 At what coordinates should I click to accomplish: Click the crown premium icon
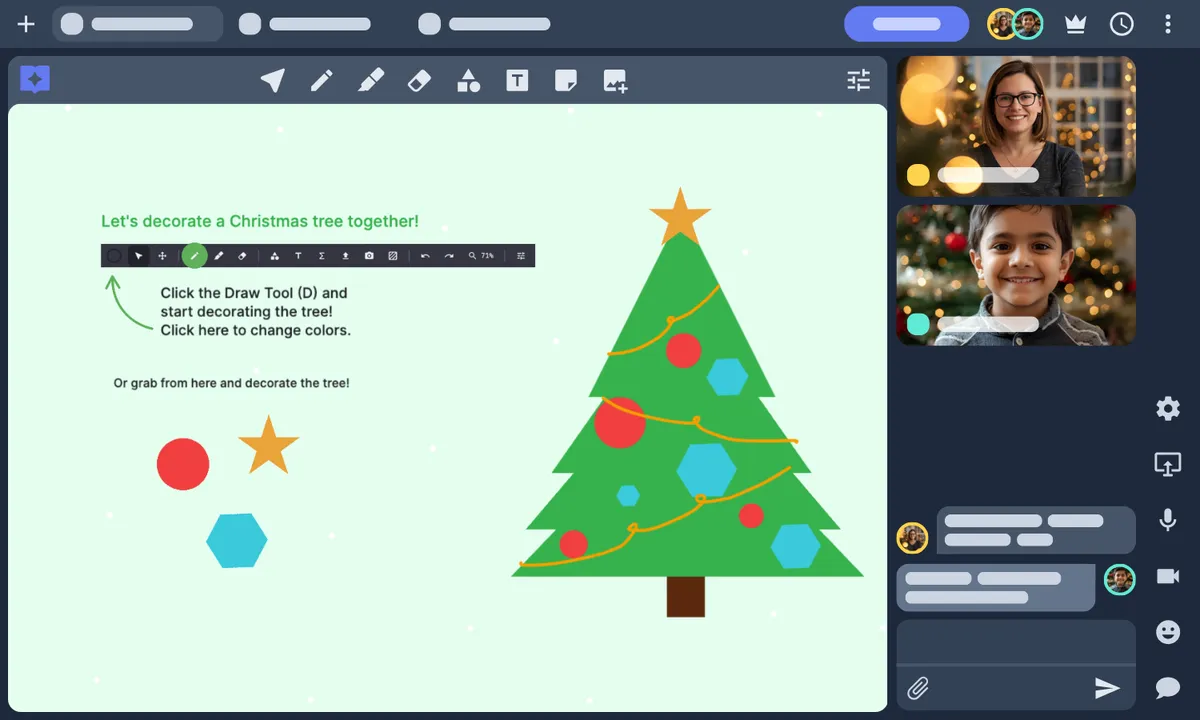1076,25
